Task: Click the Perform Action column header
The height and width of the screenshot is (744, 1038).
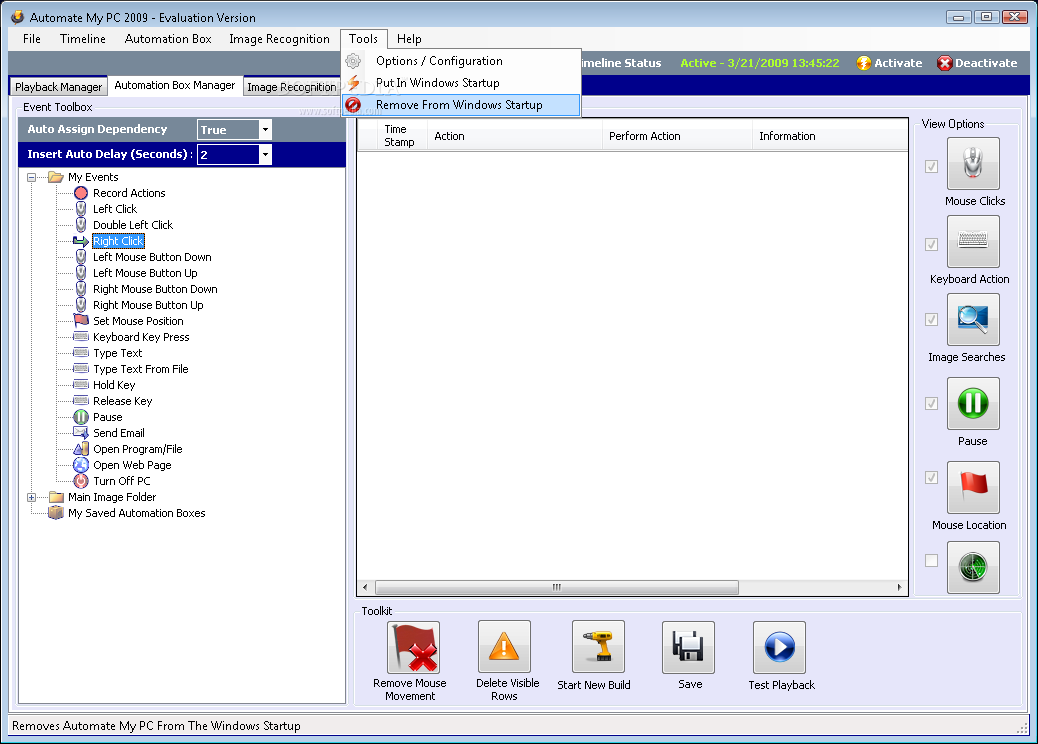Action: coord(677,136)
